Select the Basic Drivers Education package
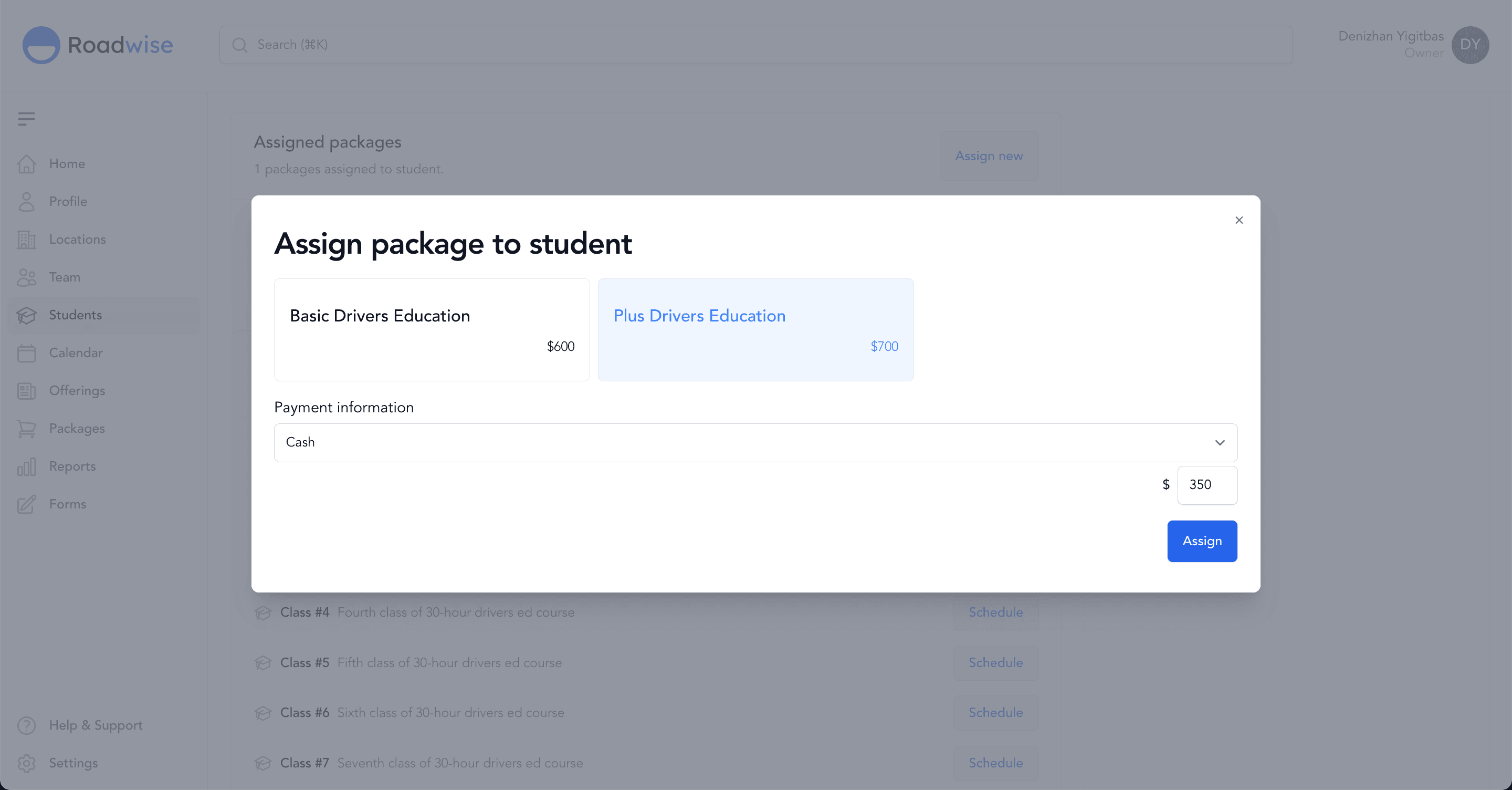 pos(432,330)
